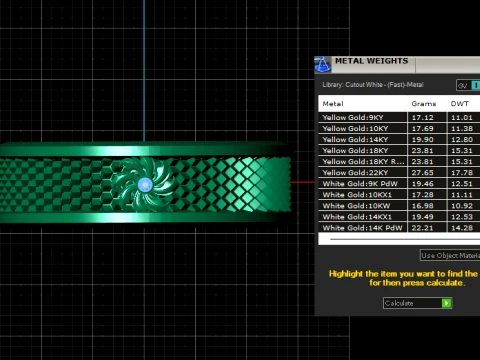Toggle the cyan switch beside Library
Image resolution: width=480 pixels, height=360 pixels.
[x=476, y=85]
